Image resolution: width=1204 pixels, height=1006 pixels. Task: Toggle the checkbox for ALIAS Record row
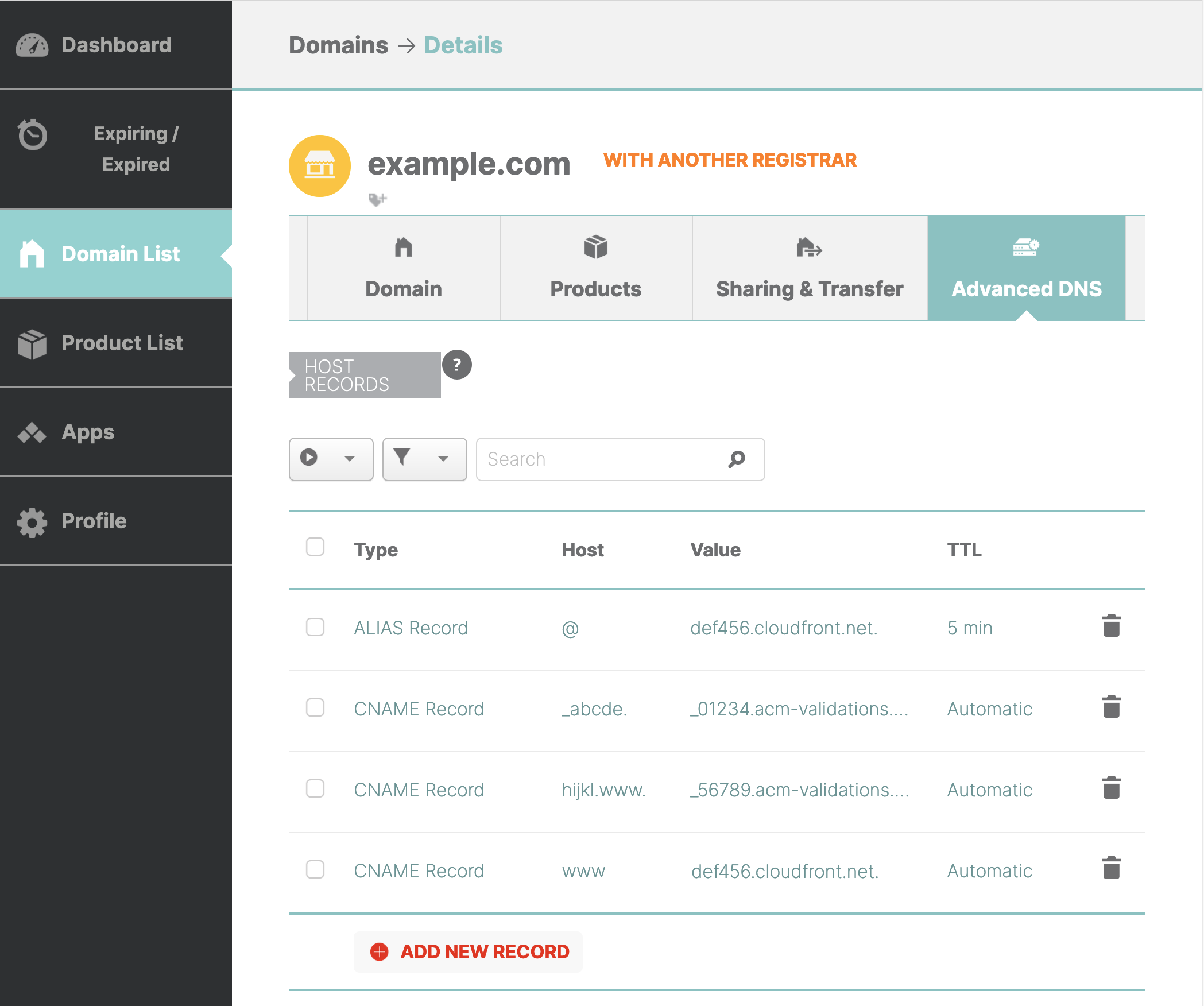[315, 627]
